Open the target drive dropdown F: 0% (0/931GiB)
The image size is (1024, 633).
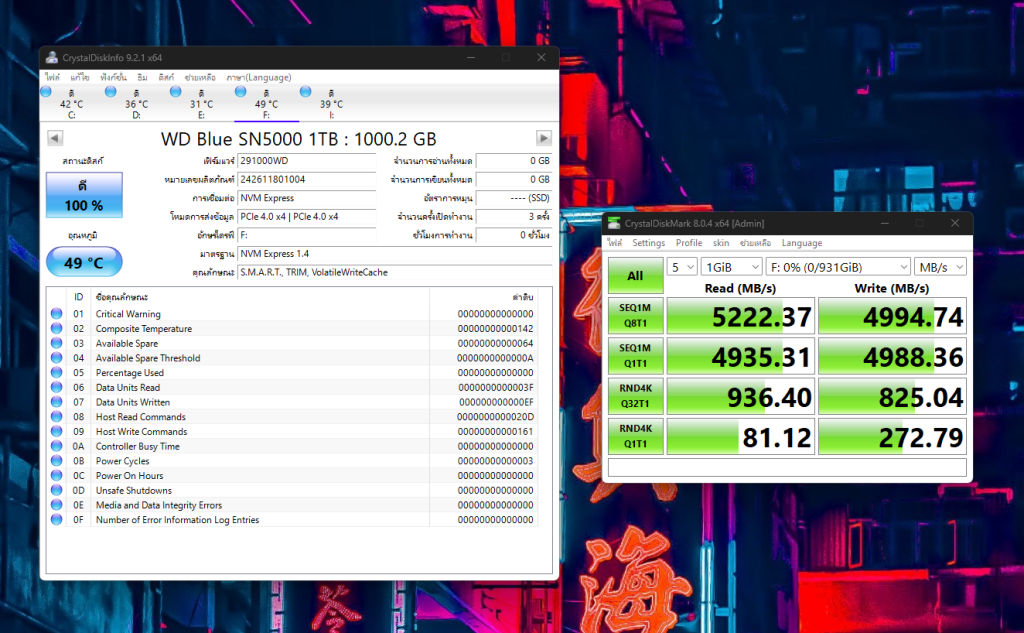coord(839,267)
